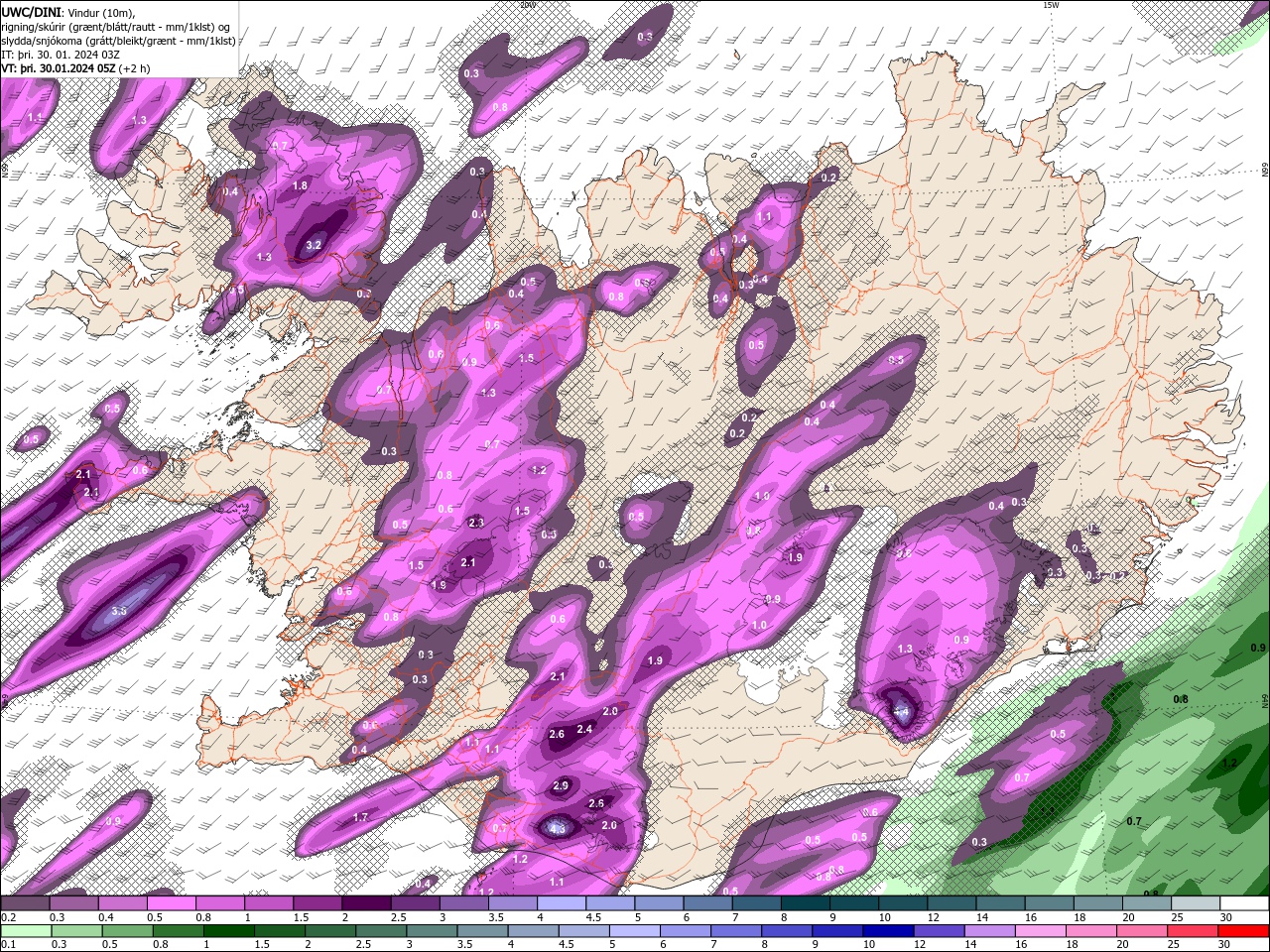Screen dimensions: 1270x952
Task: Click the 1.7 value off the southwest coast
Action: point(360,817)
